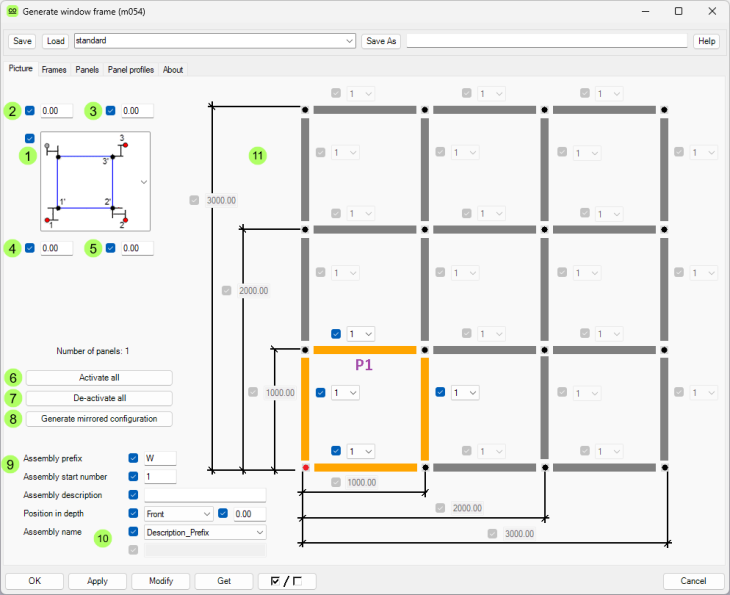Toggle checkbox next to 2000.00 vertical dimension

226,291
